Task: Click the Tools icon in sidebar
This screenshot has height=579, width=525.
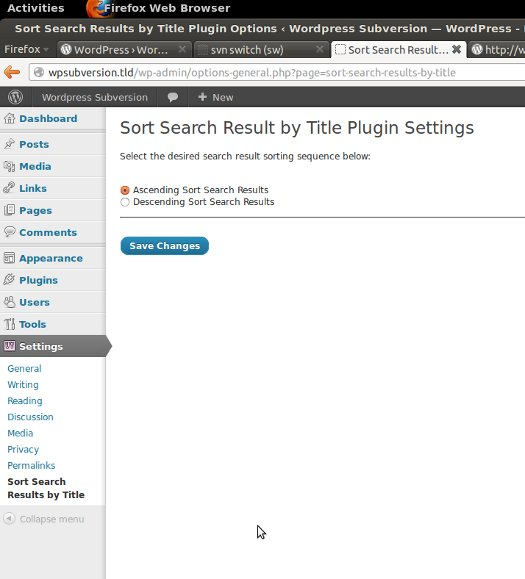Action: tap(9, 324)
